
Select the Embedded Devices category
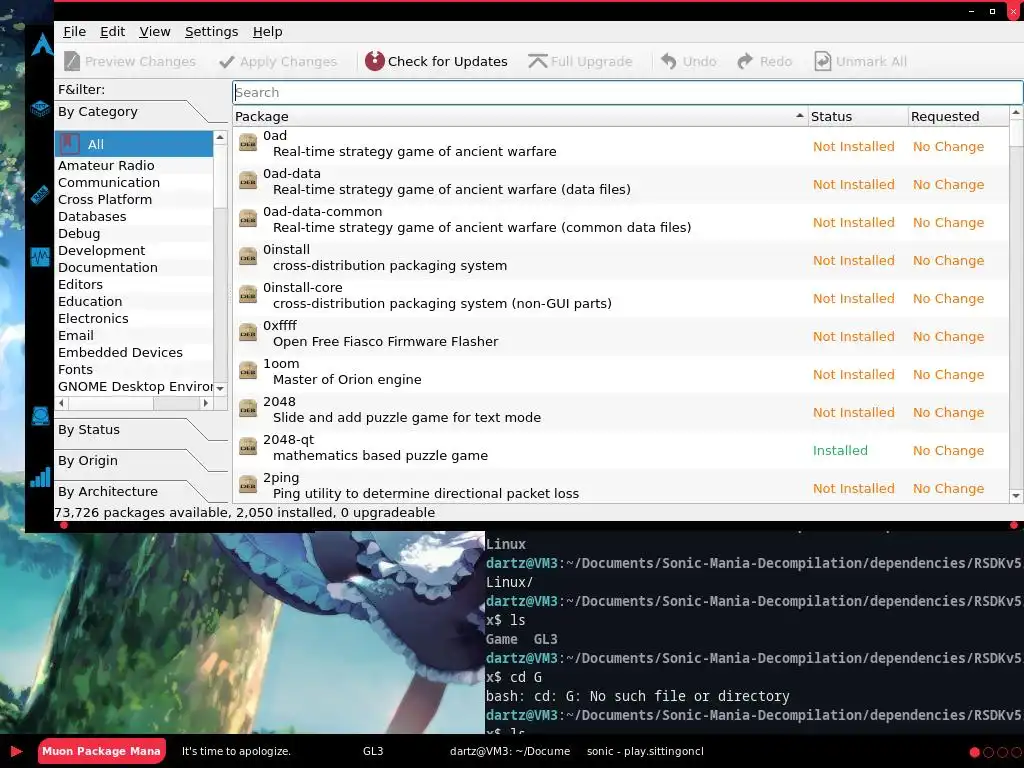(134, 352)
